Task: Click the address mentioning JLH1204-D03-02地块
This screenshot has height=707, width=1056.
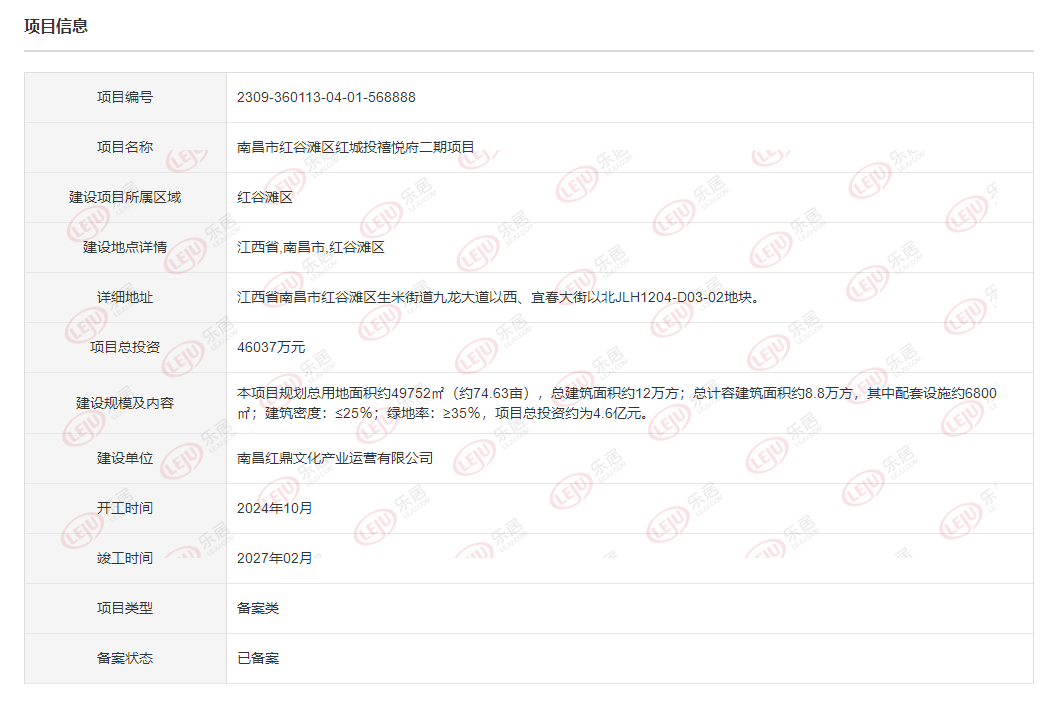Action: (498, 298)
